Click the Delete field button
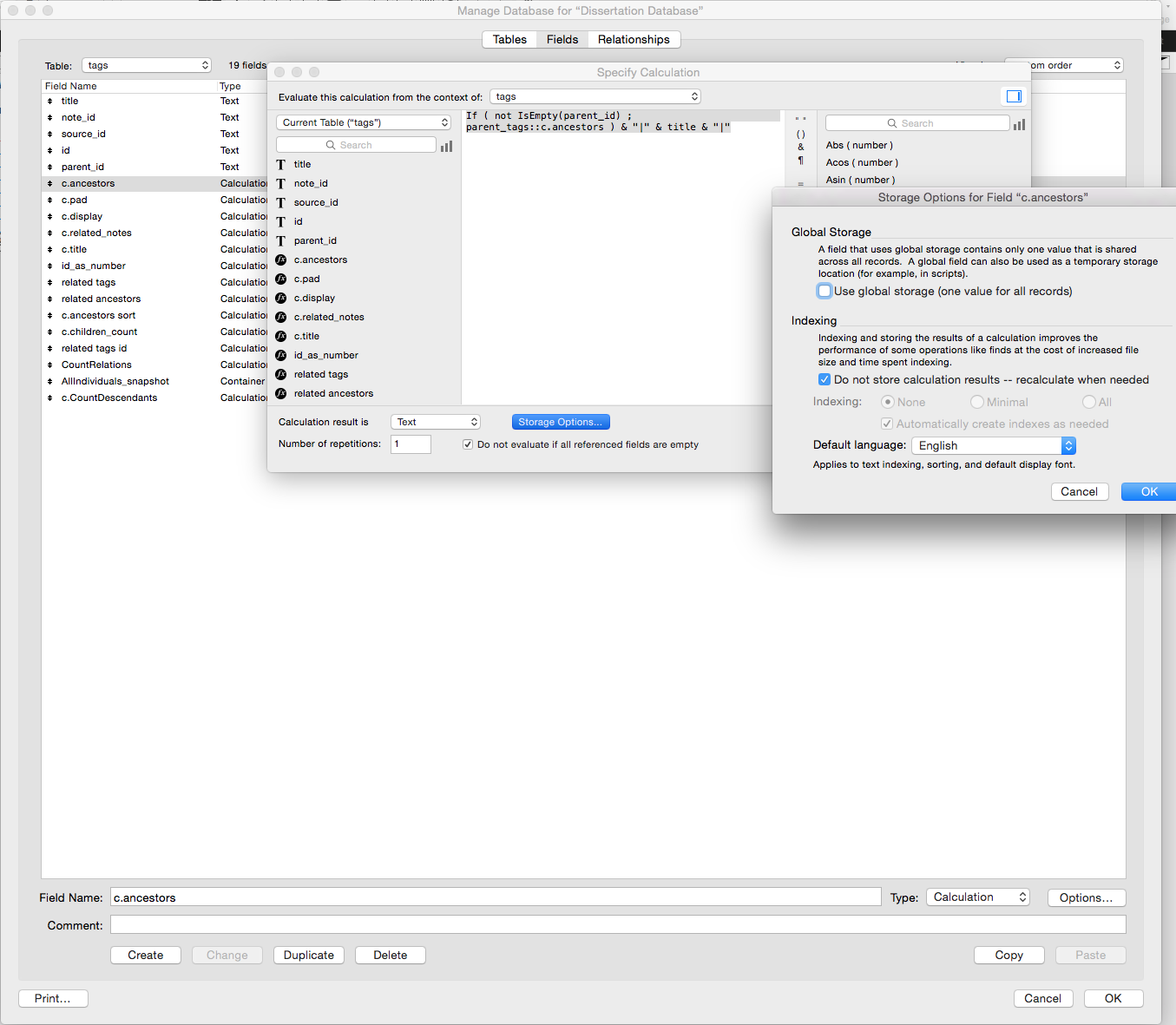 [391, 955]
